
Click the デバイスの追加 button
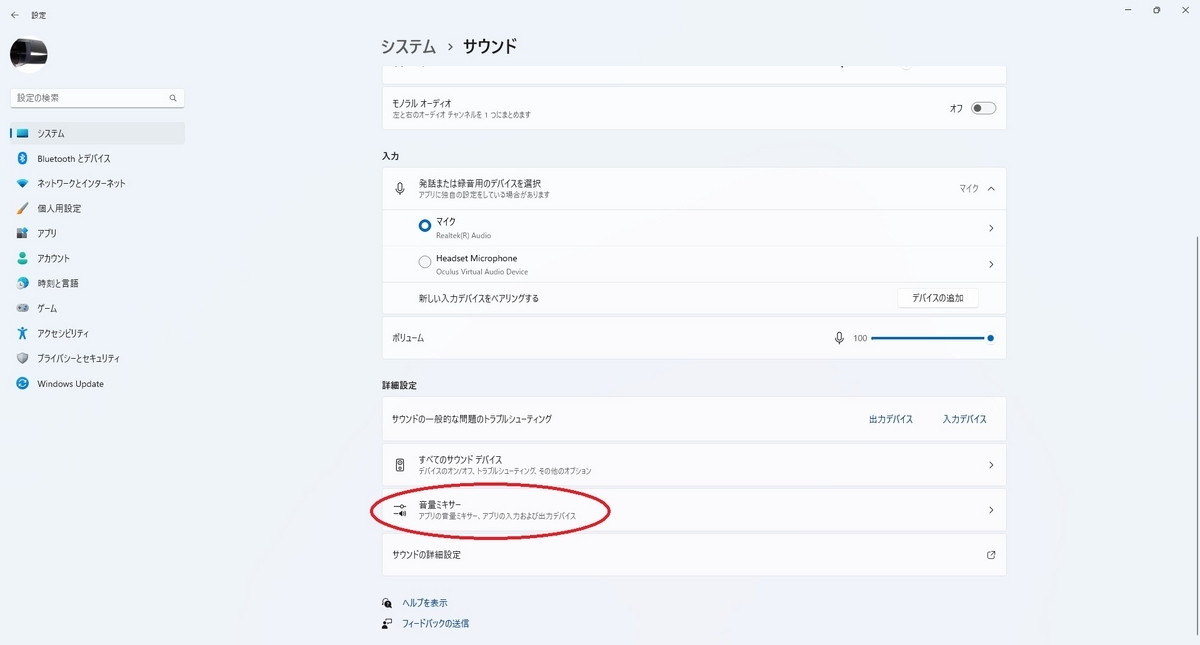tap(938, 298)
